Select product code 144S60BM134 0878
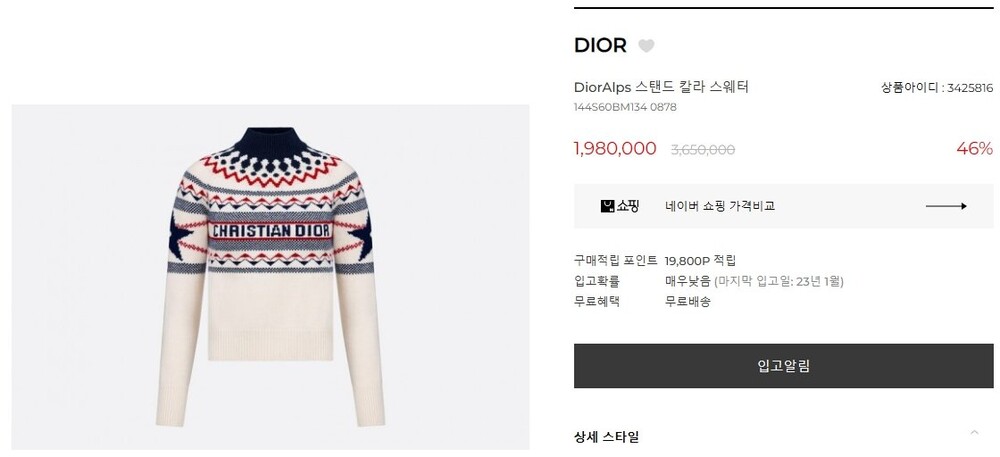 coord(625,107)
